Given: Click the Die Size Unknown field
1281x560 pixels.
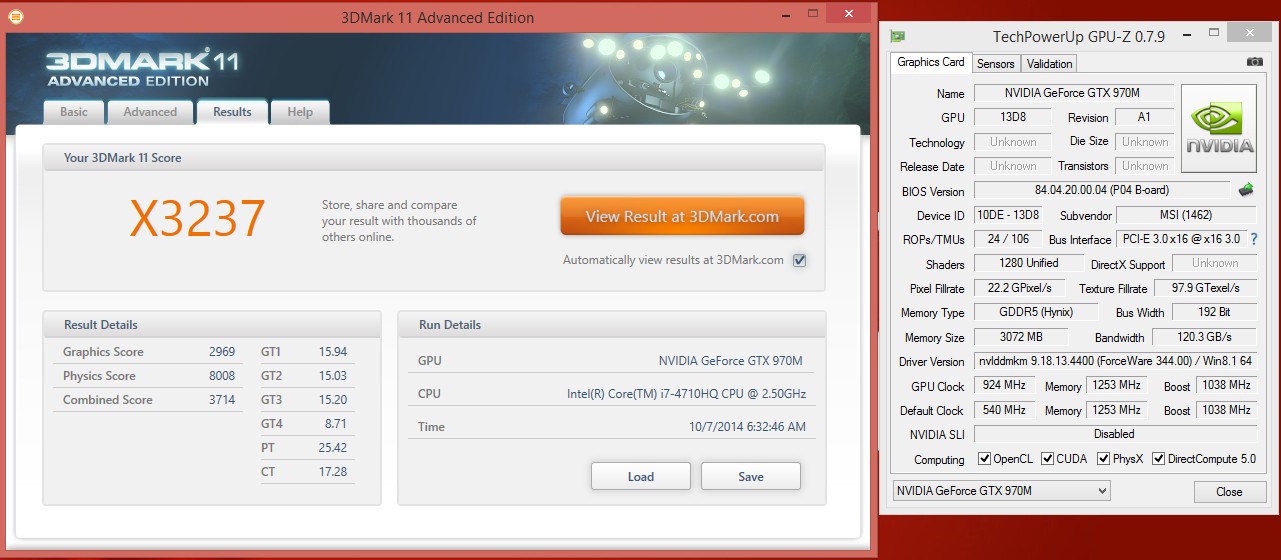Looking at the screenshot, I should point(1145,142).
